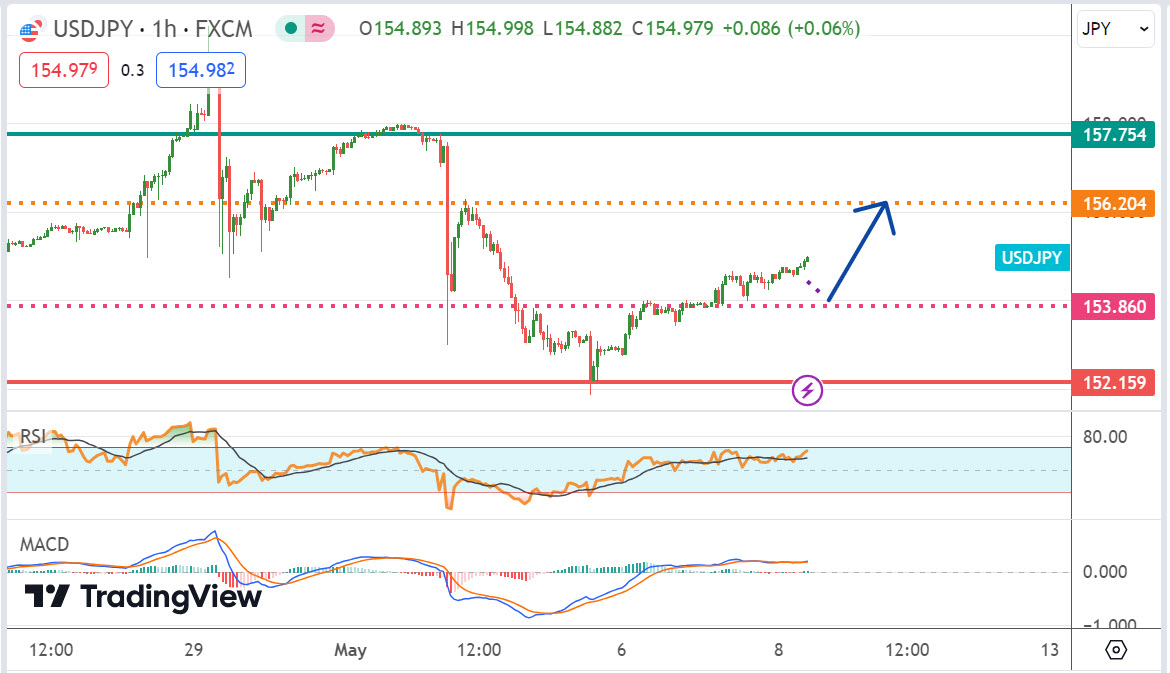Screen dimensions: 1170x673
Task: Click the orange 156.204 price label
Action: (1112, 204)
